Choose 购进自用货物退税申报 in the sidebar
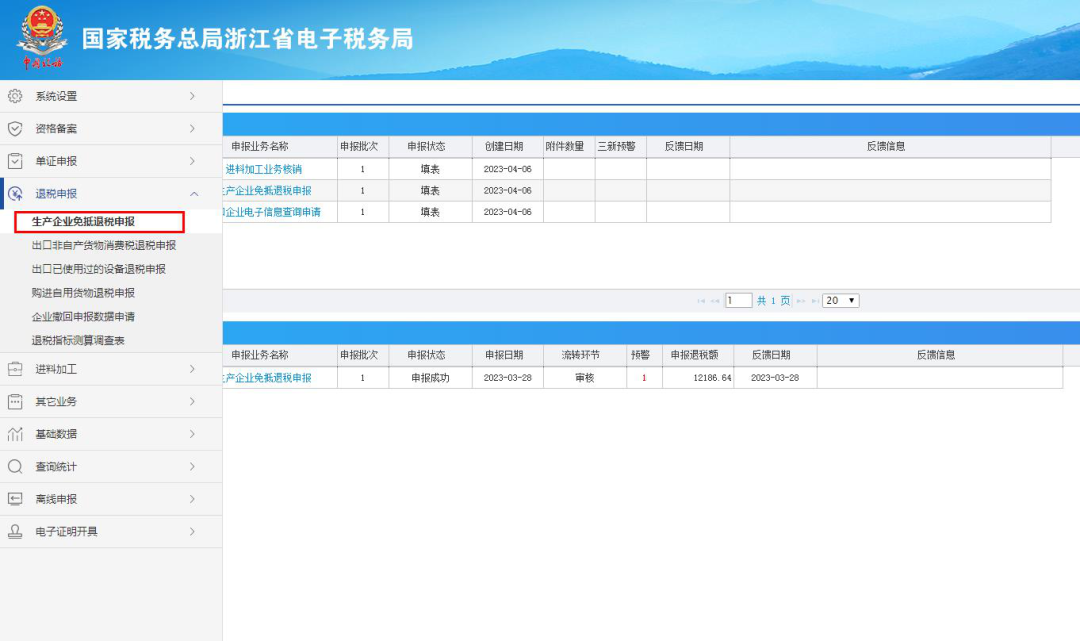The height and width of the screenshot is (641, 1080). point(83,293)
